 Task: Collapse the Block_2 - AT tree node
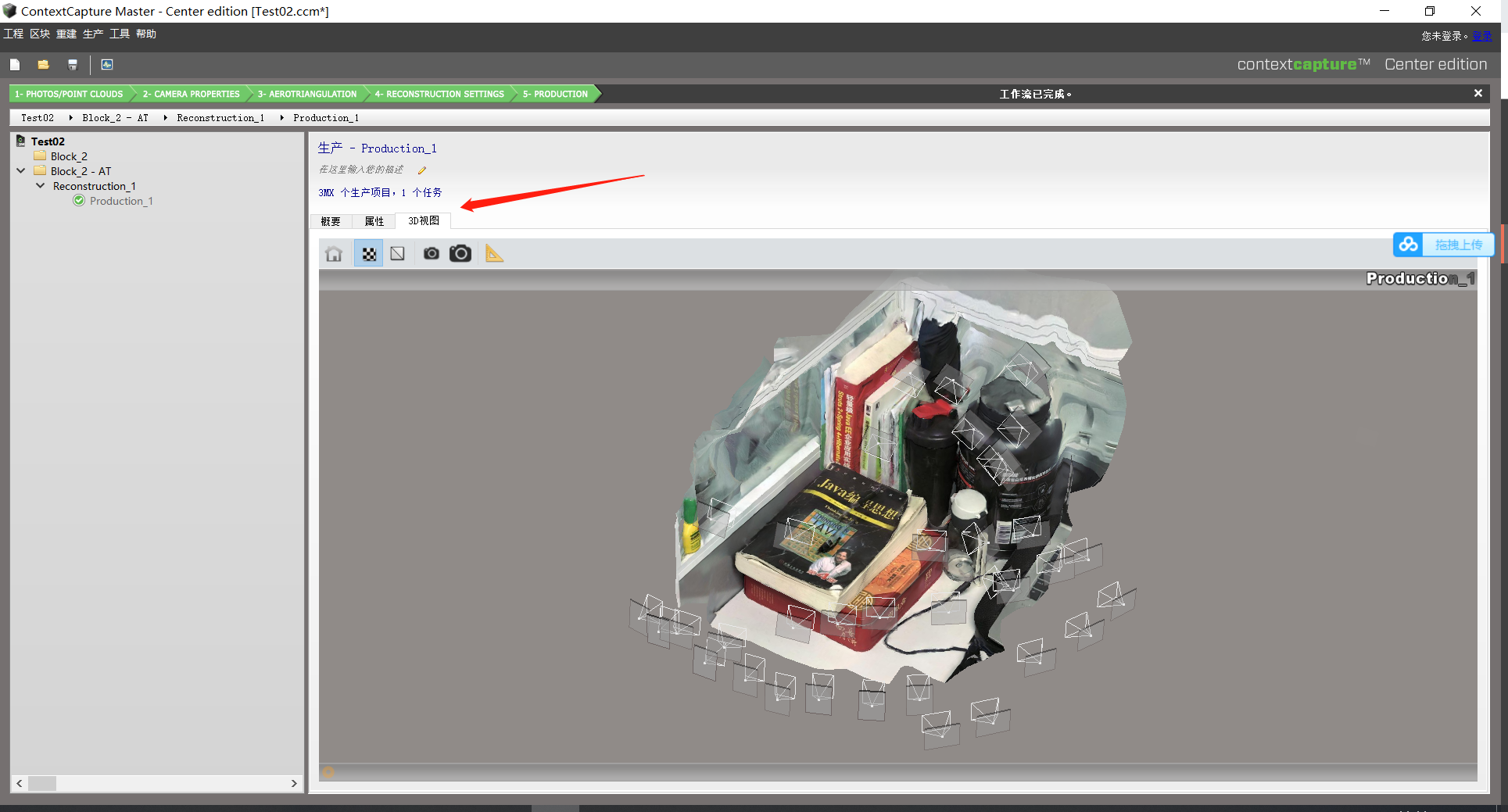click(21, 171)
